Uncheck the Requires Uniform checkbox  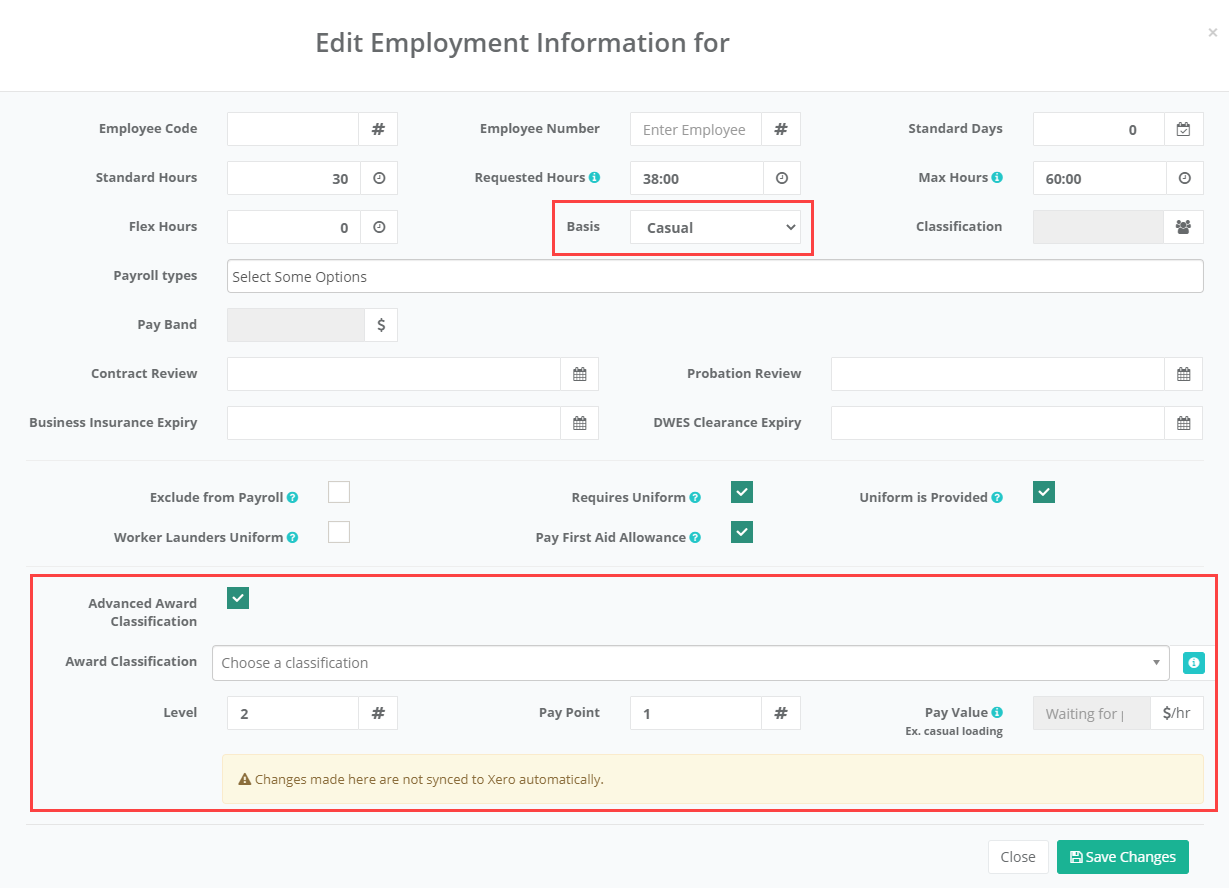click(742, 492)
